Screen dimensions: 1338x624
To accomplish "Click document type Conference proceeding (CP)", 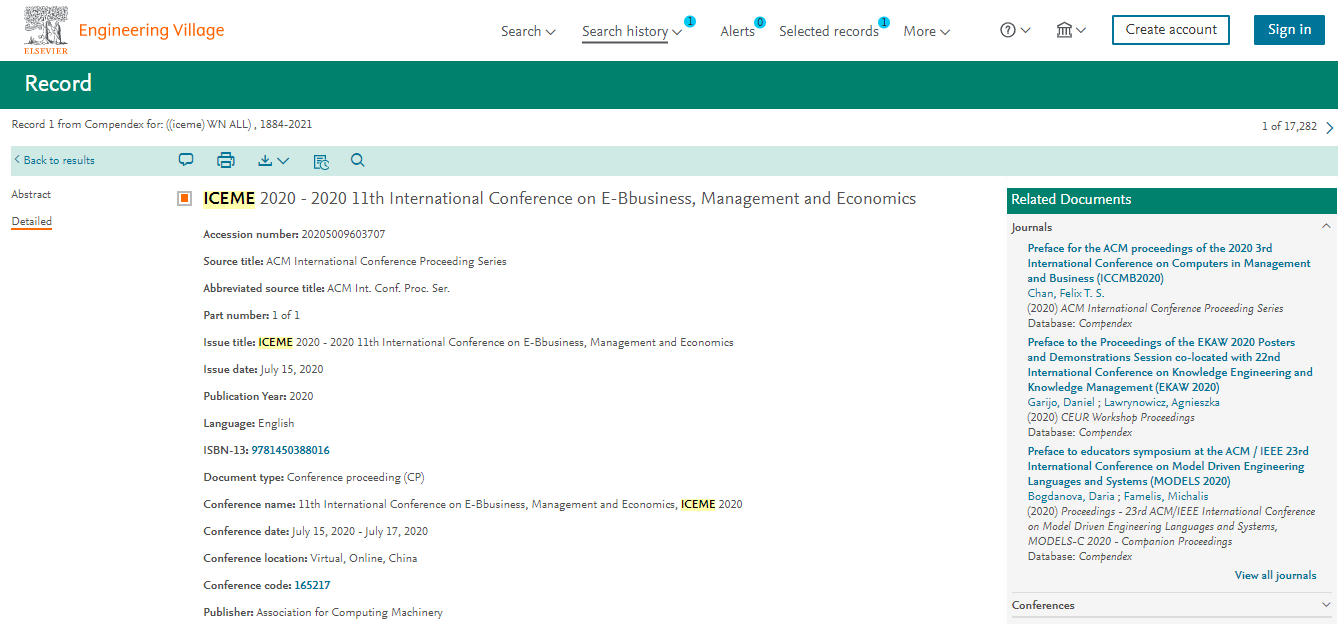I will click(x=356, y=477).
